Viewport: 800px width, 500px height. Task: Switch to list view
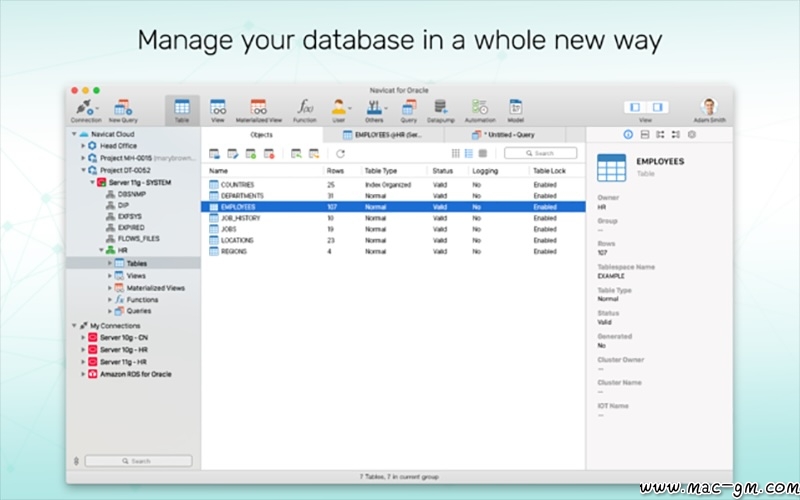(469, 154)
